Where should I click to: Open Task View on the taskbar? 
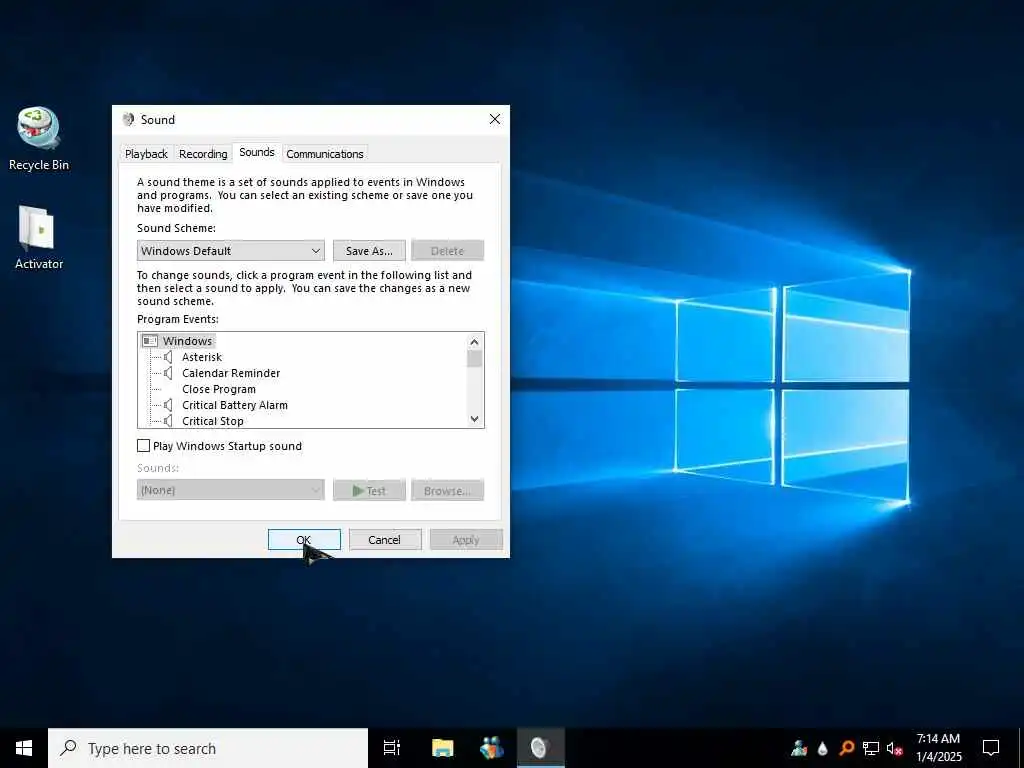pyautogui.click(x=392, y=748)
